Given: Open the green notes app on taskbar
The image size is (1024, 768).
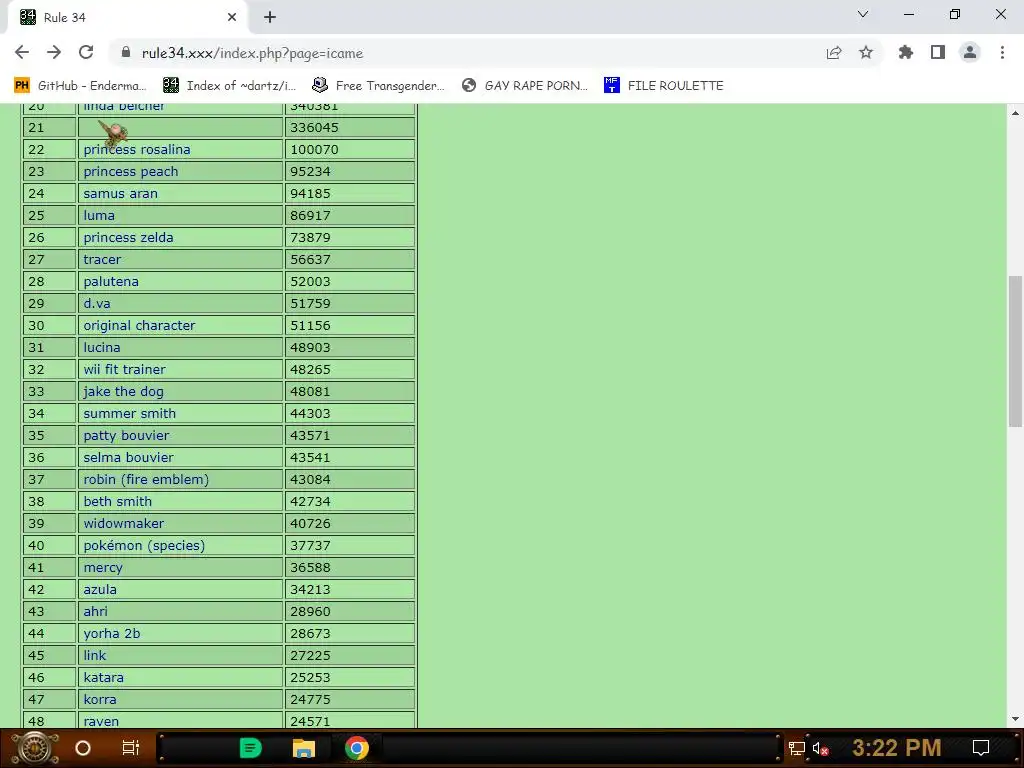Looking at the screenshot, I should click(x=251, y=748).
